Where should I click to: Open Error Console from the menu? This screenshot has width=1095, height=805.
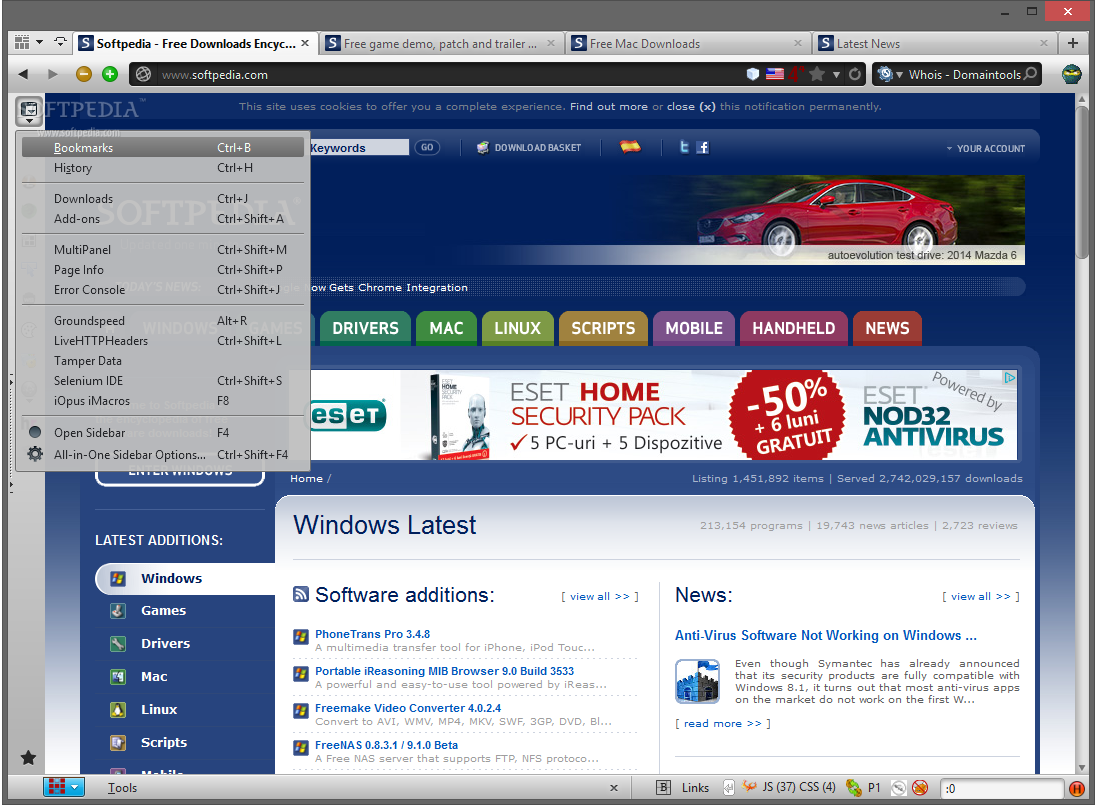[163, 290]
